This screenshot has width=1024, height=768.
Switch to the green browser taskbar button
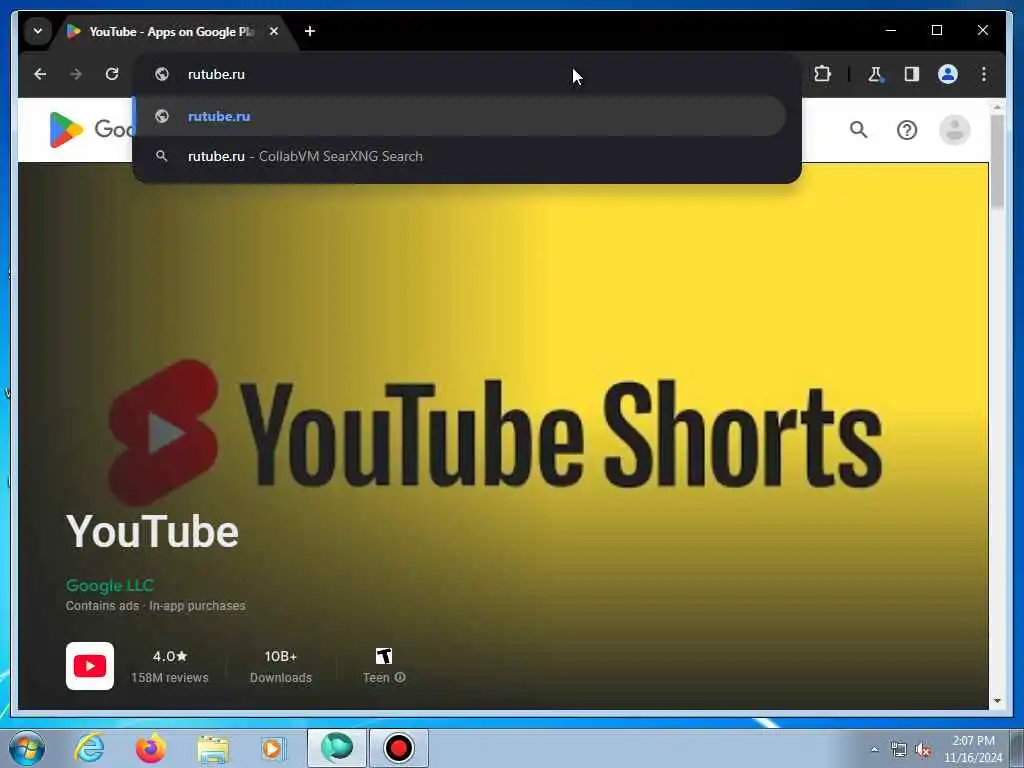click(337, 748)
